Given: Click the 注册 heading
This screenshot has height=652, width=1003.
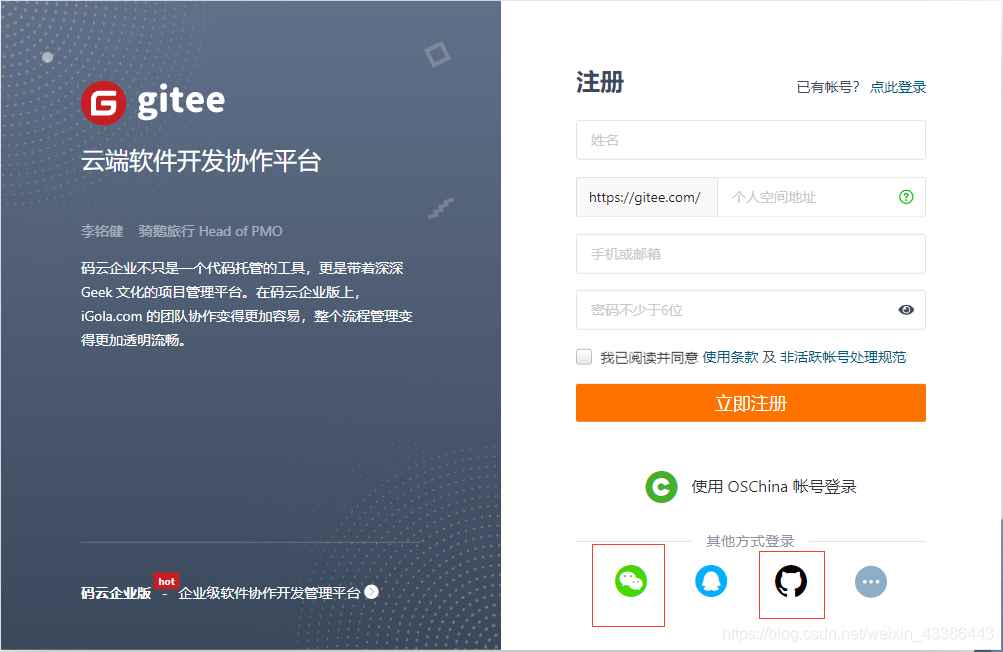Looking at the screenshot, I should click(x=600, y=83).
